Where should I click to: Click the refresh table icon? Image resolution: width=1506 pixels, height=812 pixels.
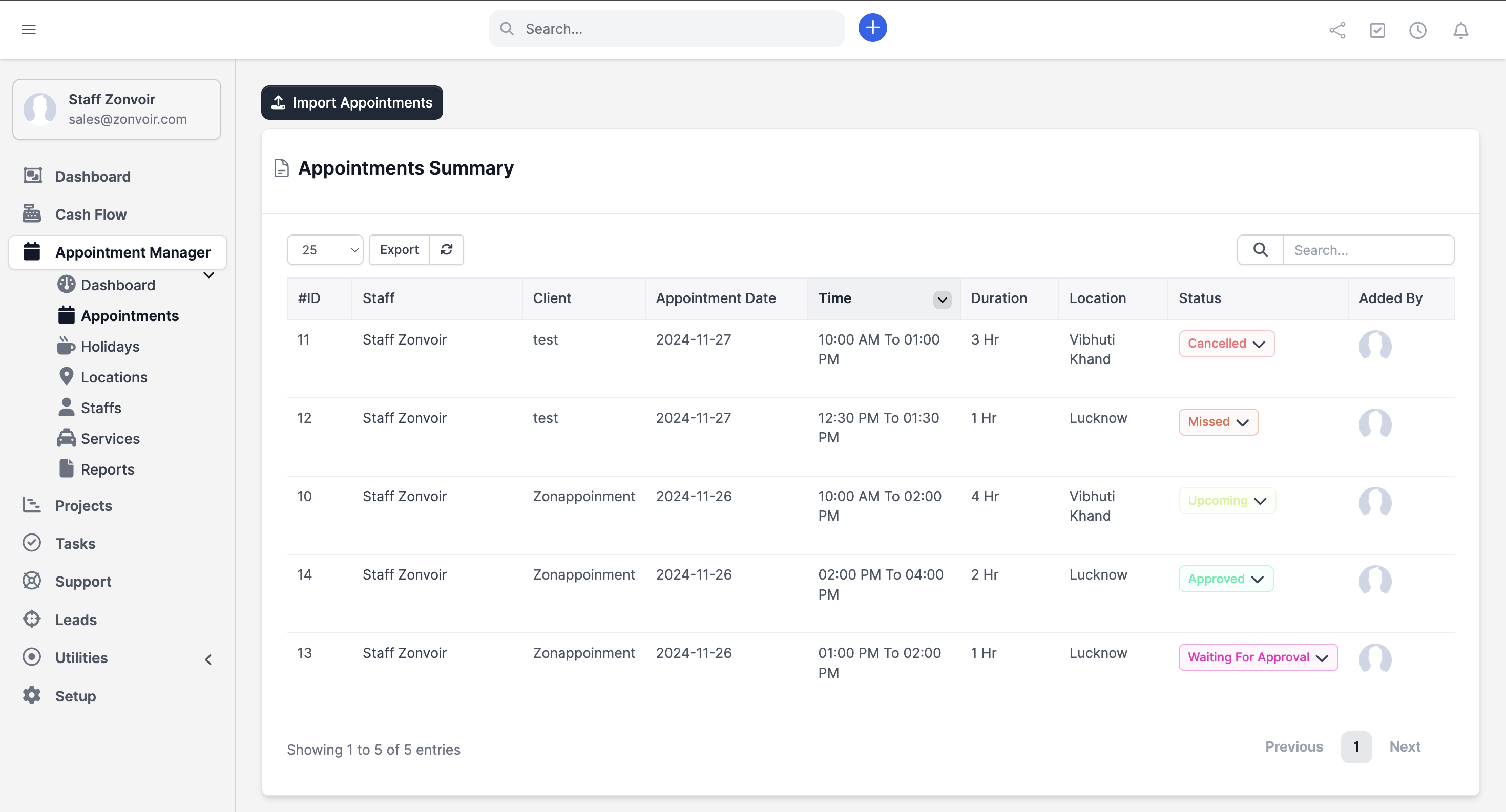(x=447, y=250)
